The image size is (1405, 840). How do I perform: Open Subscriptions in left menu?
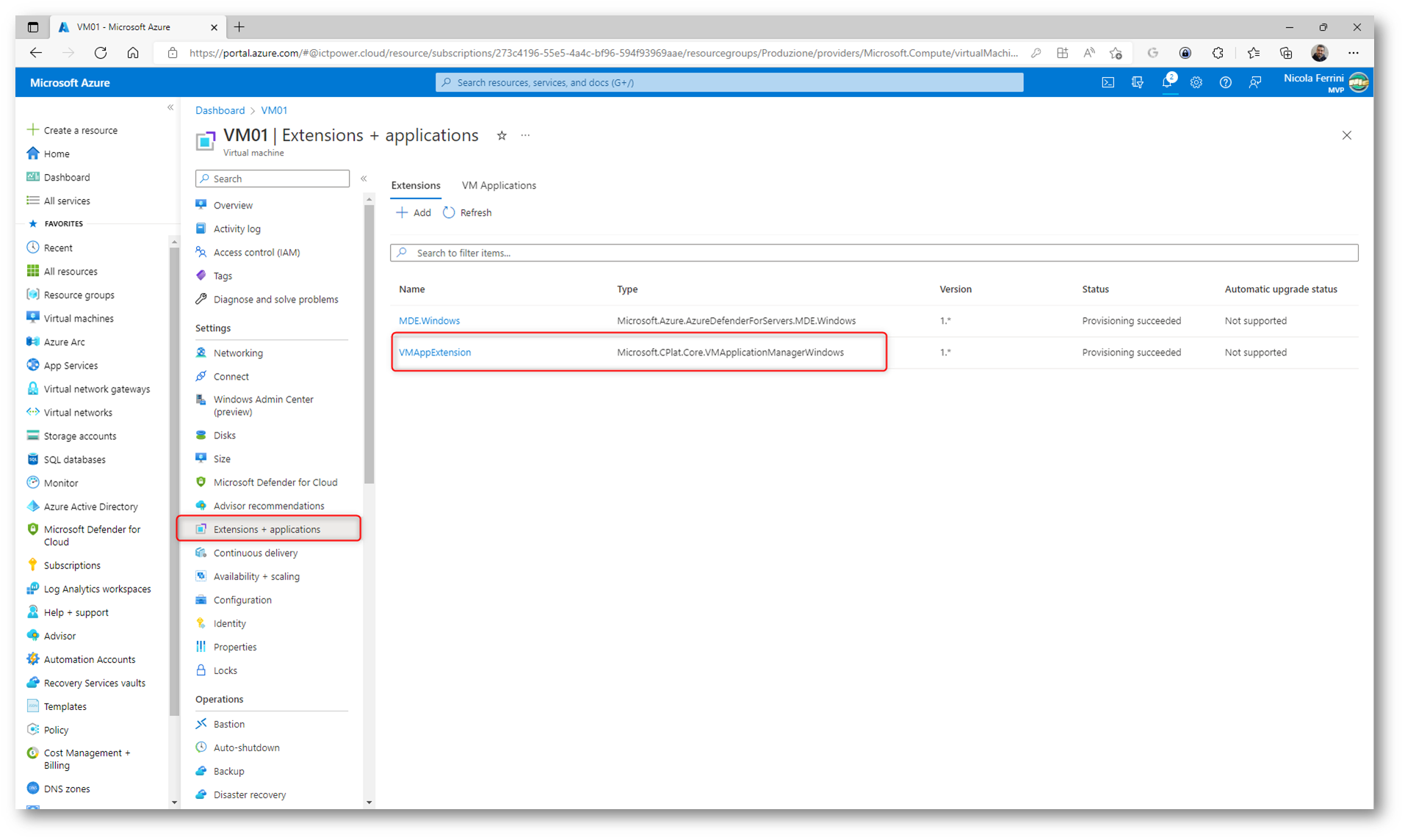(x=72, y=565)
